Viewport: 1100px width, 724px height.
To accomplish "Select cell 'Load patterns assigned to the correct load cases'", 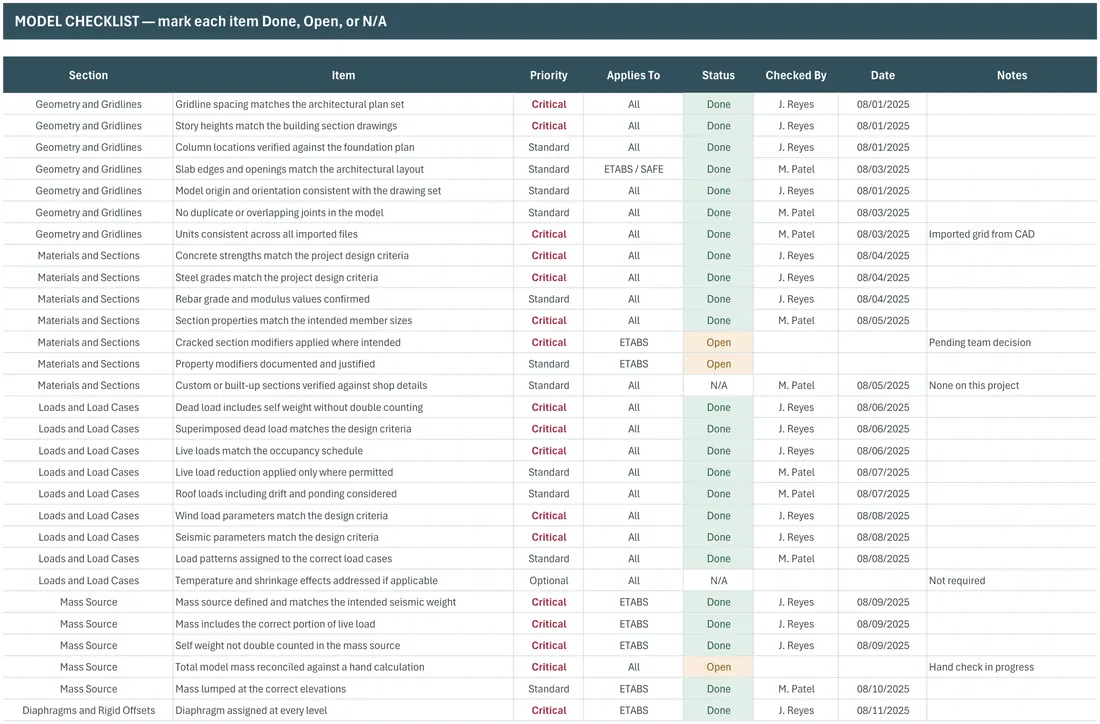I will tap(343, 558).
